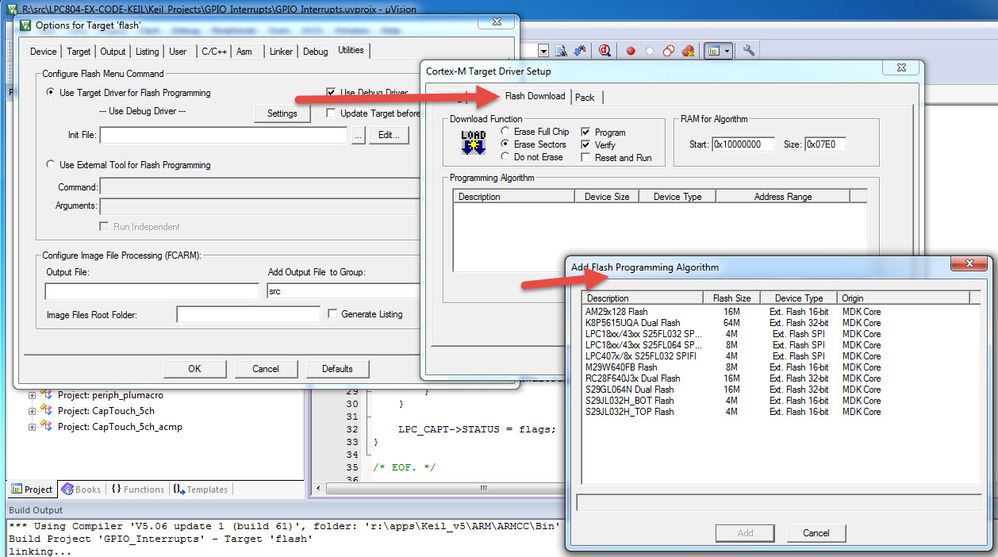Click the CapTouch_5ch_acmp project icon
Viewport: 998px width, 557px height.
pyautogui.click(x=46, y=427)
